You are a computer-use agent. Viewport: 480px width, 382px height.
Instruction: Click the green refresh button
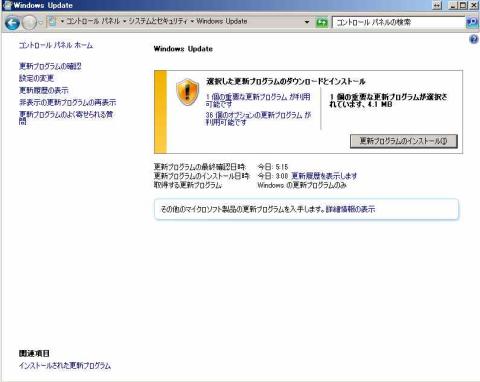coord(322,22)
